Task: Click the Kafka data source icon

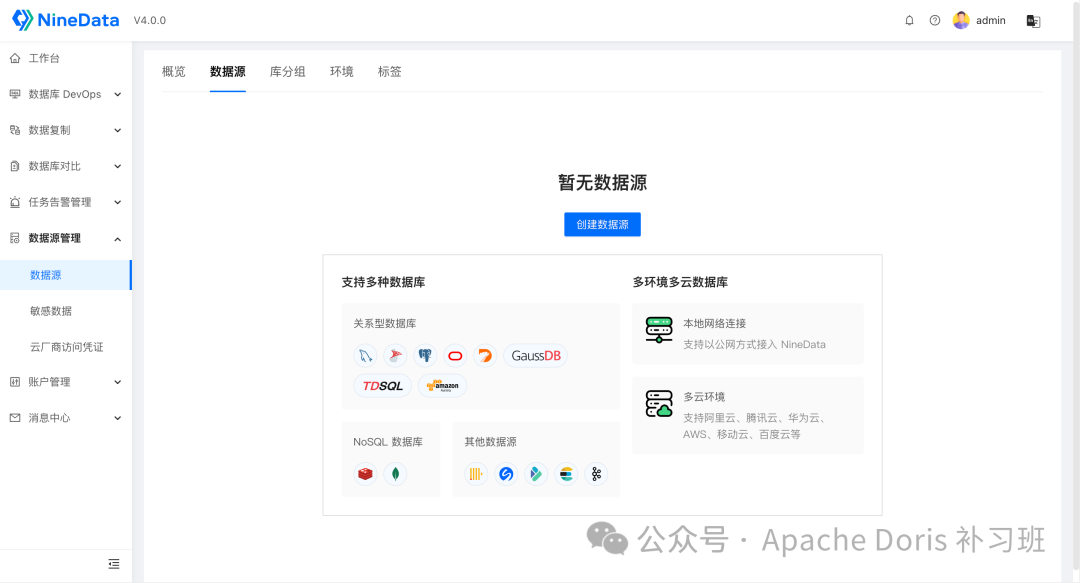Action: point(597,473)
